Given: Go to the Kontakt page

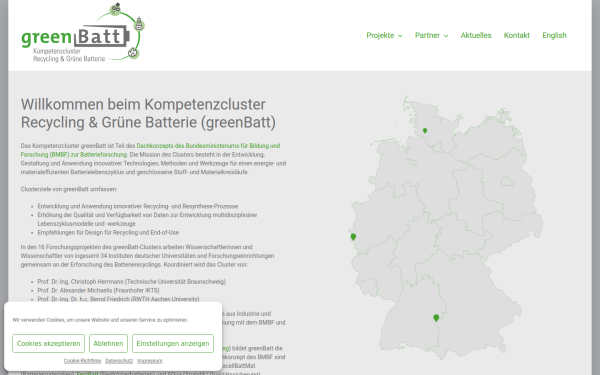Looking at the screenshot, I should [517, 35].
